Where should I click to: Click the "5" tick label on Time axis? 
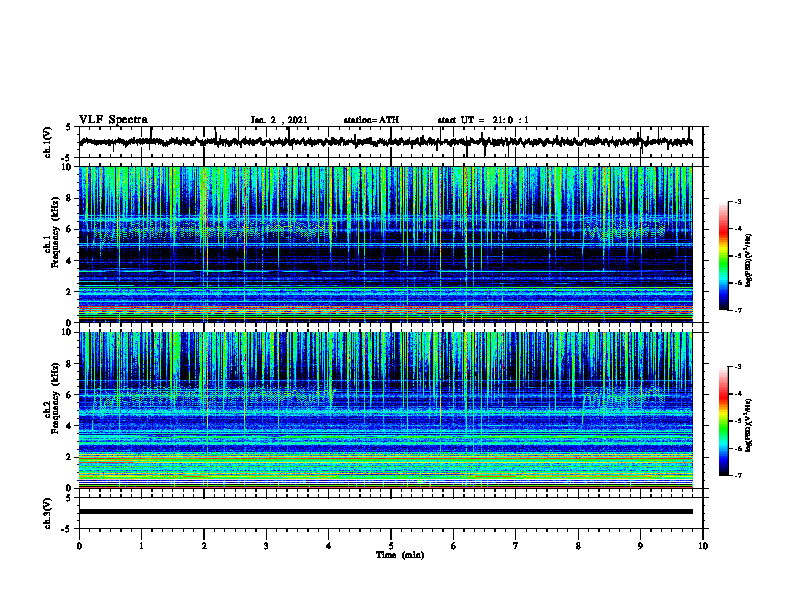pos(391,546)
